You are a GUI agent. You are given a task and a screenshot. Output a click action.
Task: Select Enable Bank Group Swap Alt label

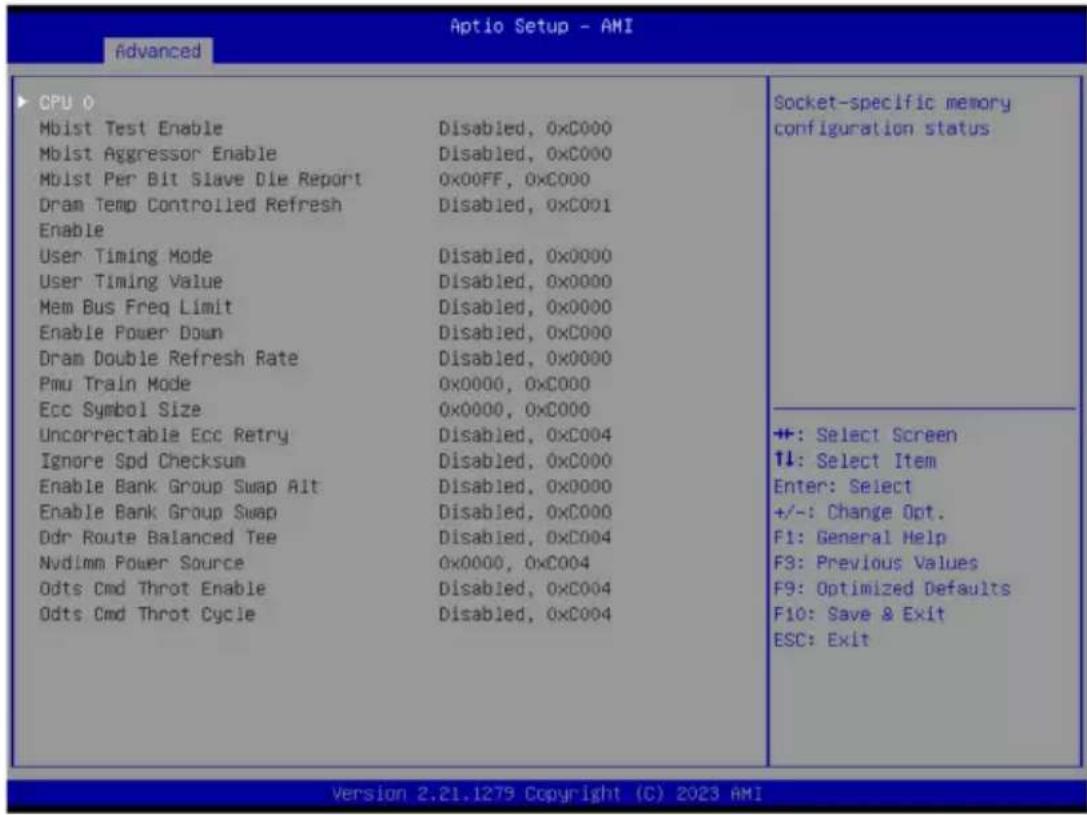[x=179, y=487]
